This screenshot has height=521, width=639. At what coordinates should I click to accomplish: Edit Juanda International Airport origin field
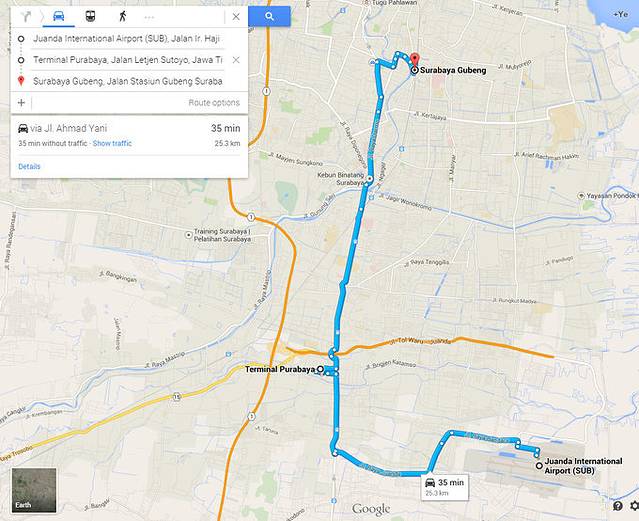pos(126,39)
